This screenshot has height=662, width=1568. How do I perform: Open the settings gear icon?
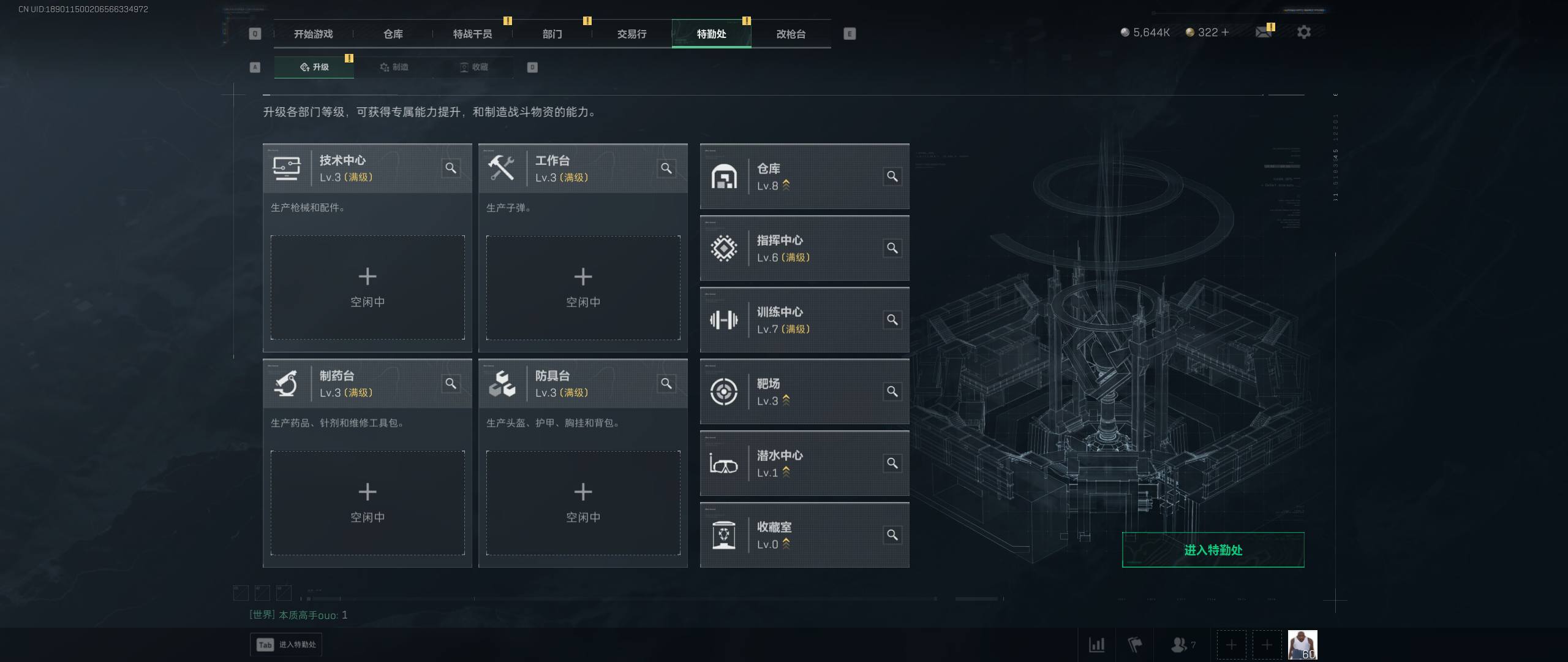point(1304,32)
